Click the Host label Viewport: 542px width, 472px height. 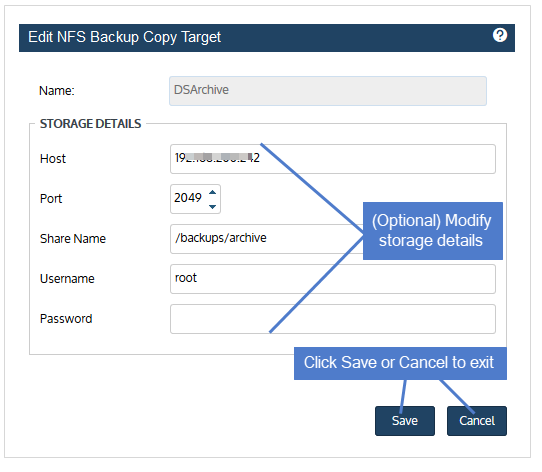(53, 159)
